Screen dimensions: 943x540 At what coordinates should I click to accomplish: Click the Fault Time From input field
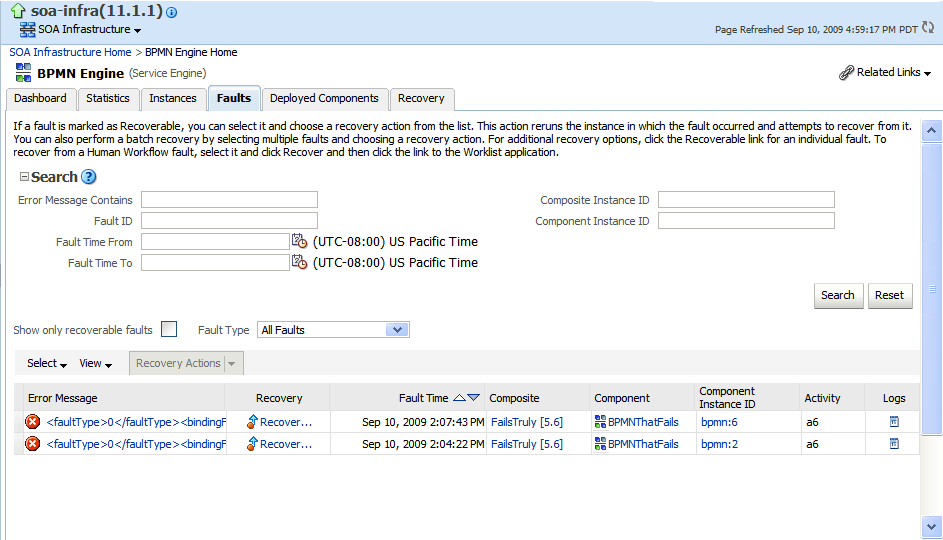(x=215, y=242)
